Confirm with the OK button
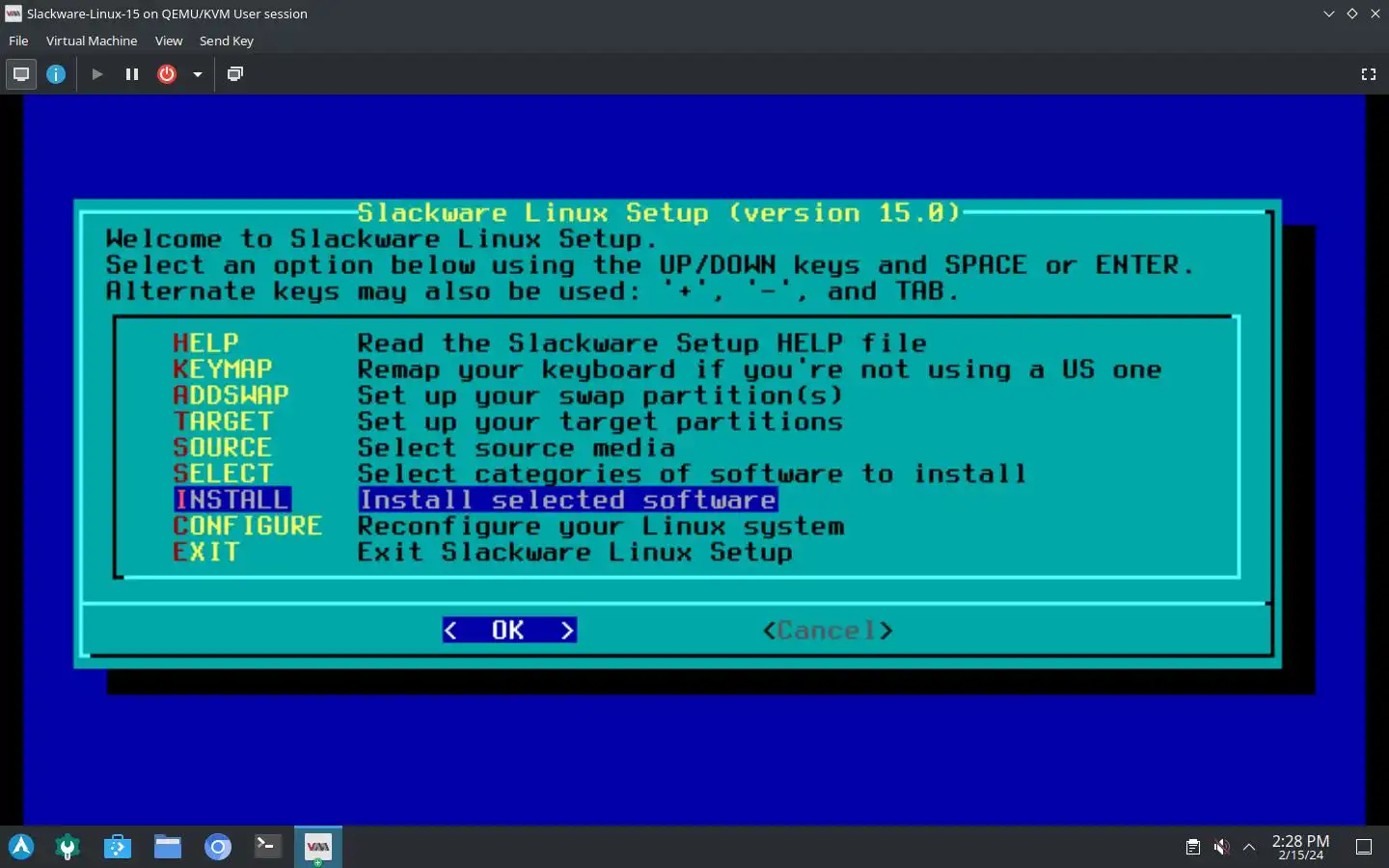Viewport: 1389px width, 868px height. coord(509,630)
